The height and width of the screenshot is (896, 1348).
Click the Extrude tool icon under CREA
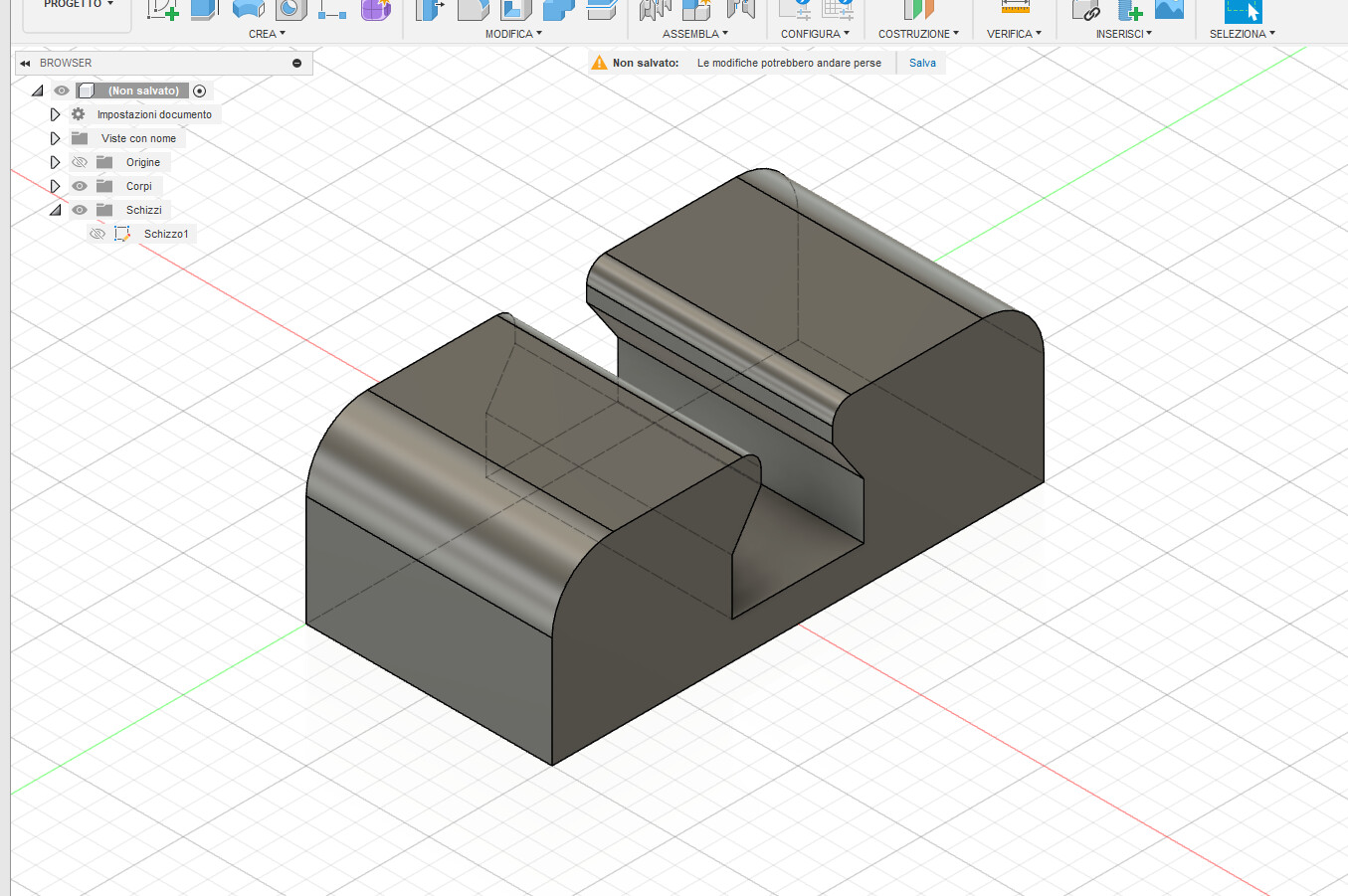click(202, 10)
